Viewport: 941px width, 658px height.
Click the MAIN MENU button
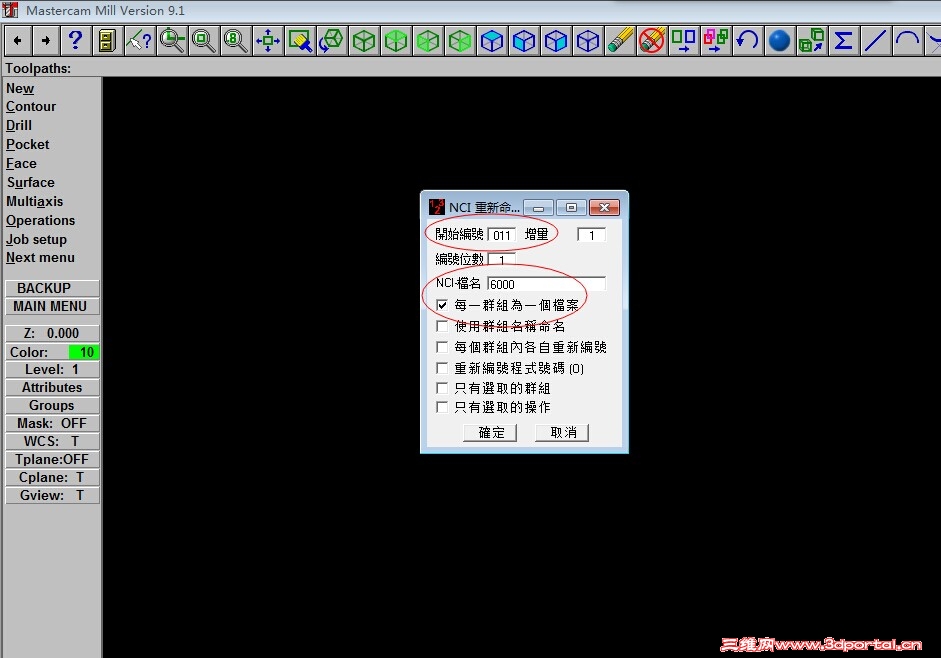click(x=52, y=306)
